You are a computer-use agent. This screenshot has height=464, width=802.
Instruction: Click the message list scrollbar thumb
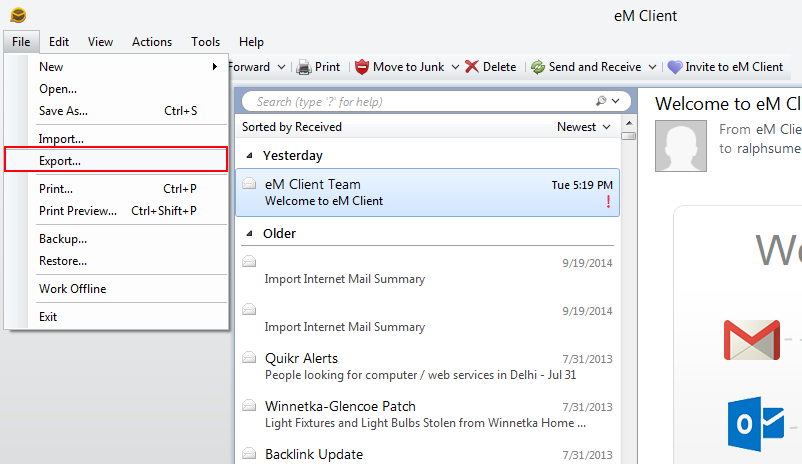(629, 136)
